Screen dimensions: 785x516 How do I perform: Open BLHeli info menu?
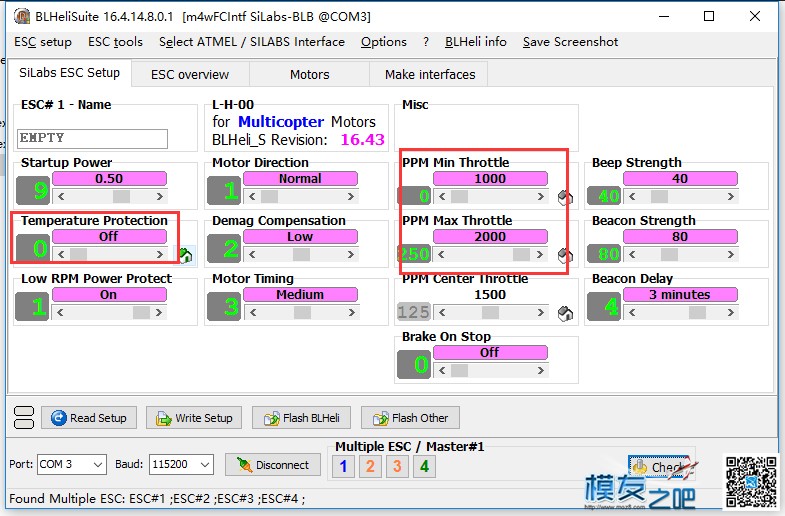[x=476, y=42]
